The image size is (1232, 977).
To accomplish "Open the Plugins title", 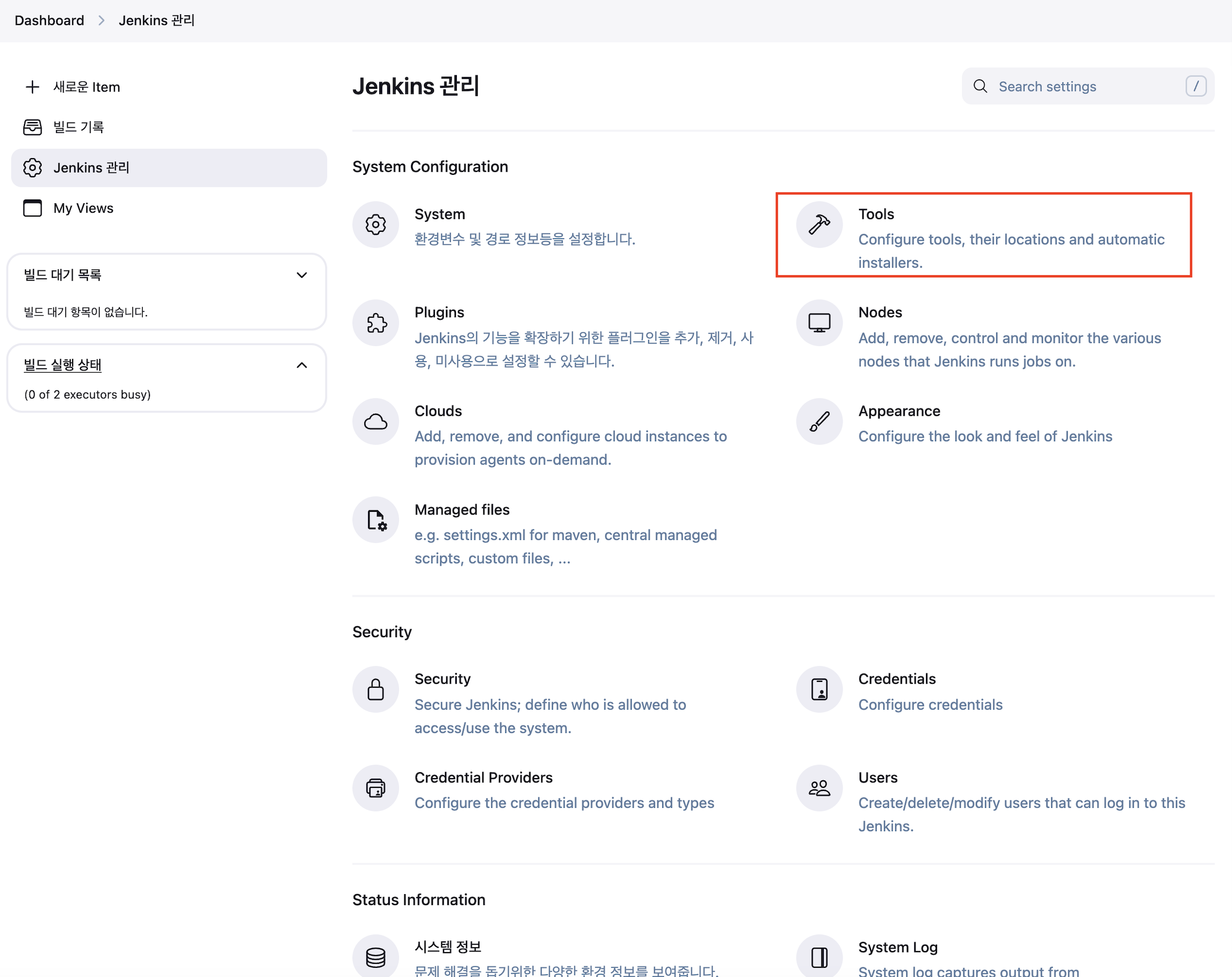I will tap(439, 312).
